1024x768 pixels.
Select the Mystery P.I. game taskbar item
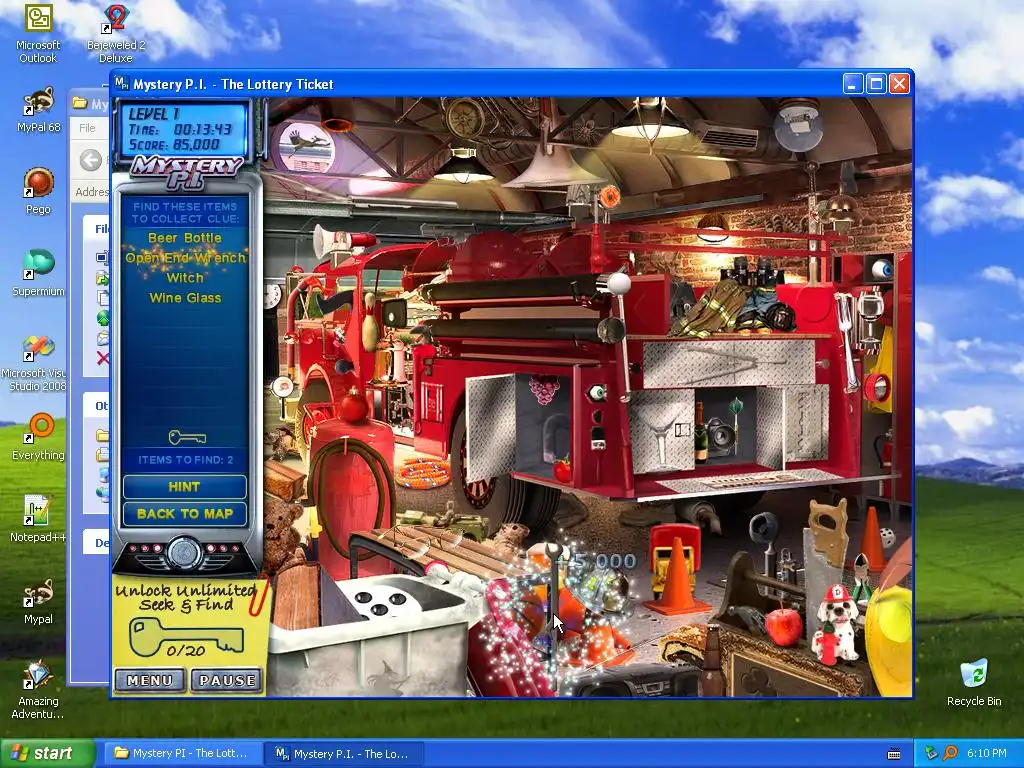[343, 754]
